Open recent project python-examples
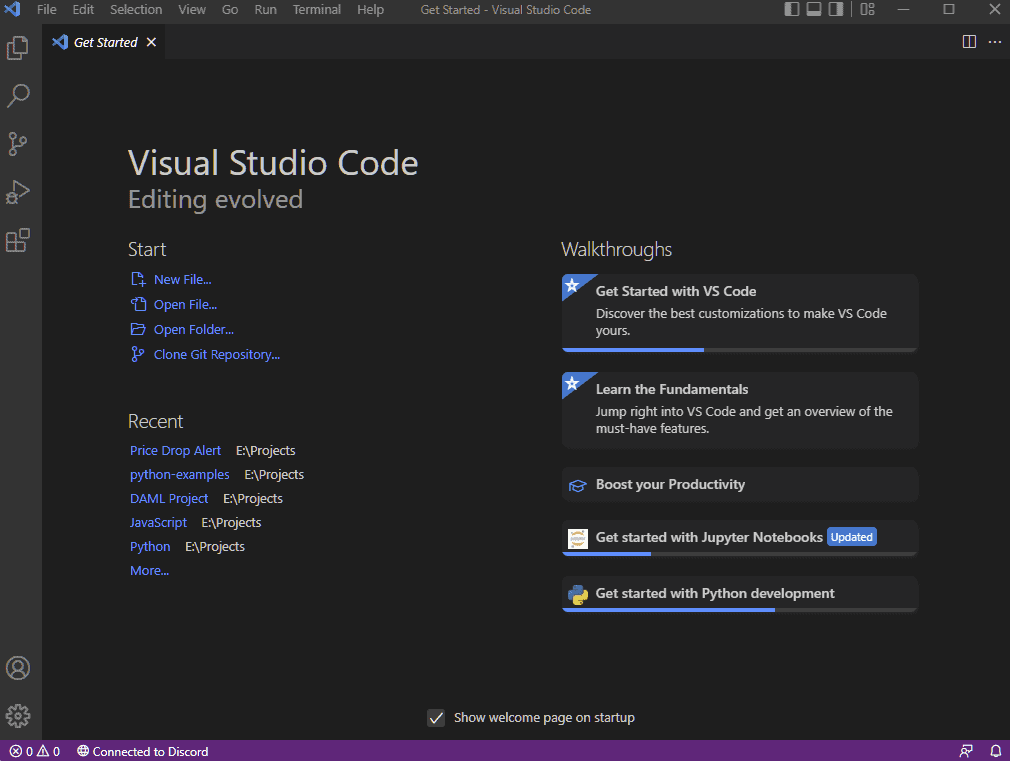The image size is (1010, 761). (180, 474)
